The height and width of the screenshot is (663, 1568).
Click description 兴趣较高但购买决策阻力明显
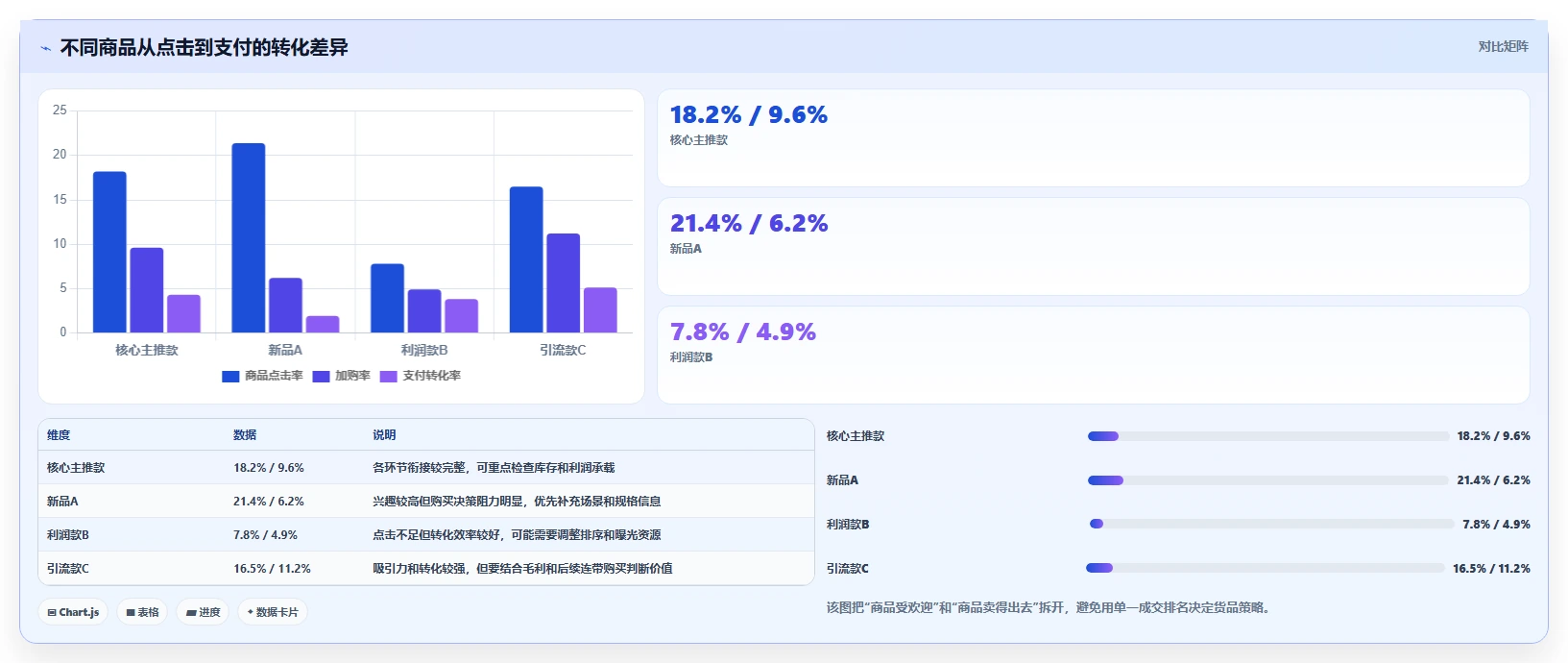[x=517, y=502]
